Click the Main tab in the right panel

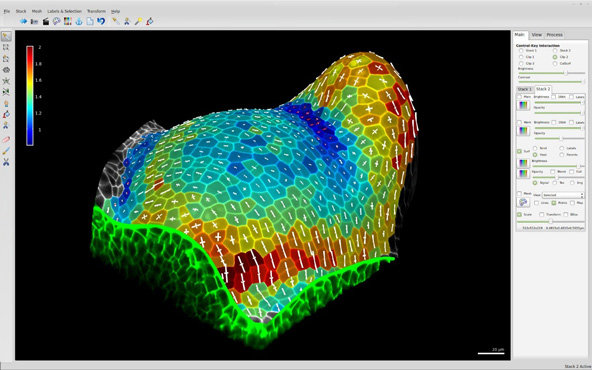click(520, 35)
